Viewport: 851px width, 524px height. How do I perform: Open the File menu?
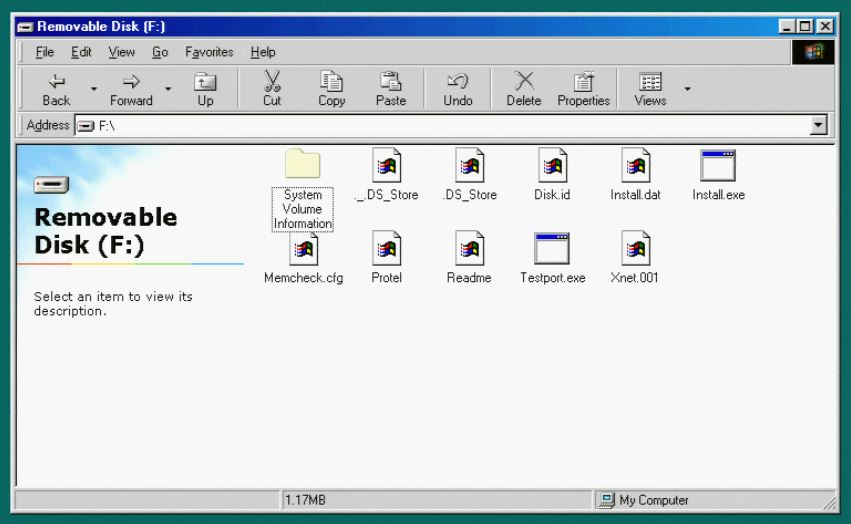point(46,52)
